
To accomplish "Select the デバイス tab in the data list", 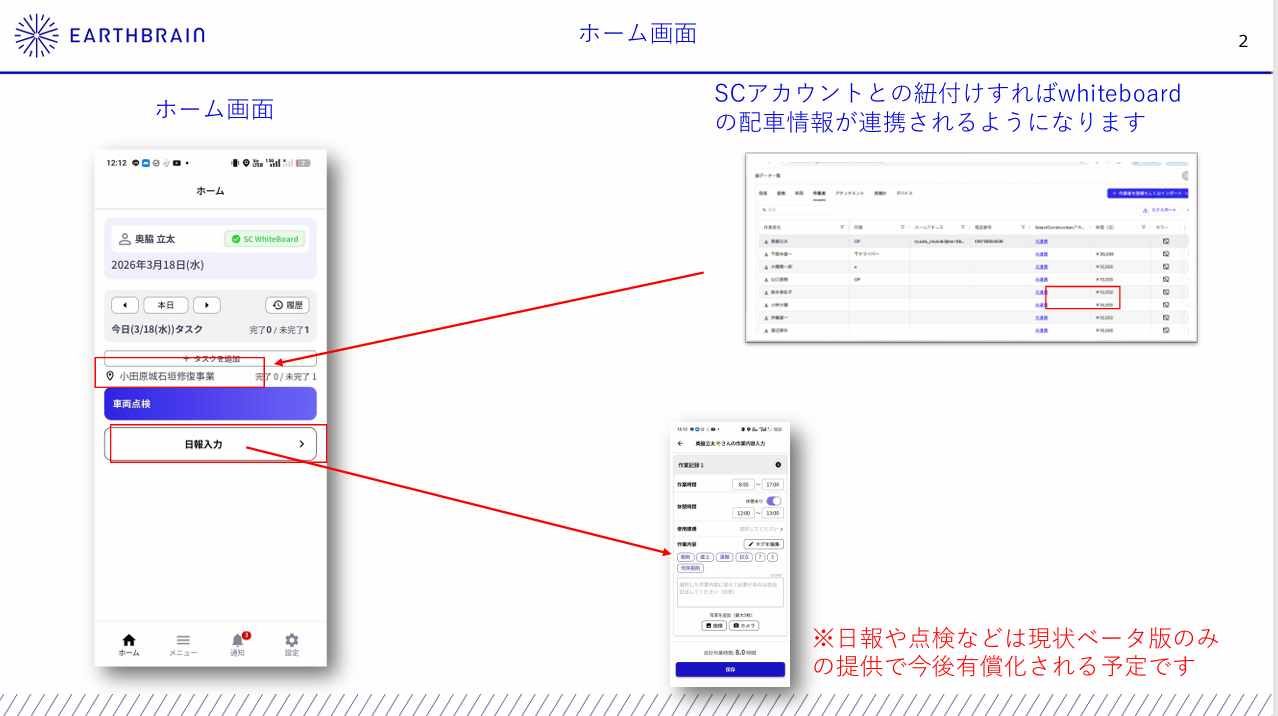I will tap(904, 193).
